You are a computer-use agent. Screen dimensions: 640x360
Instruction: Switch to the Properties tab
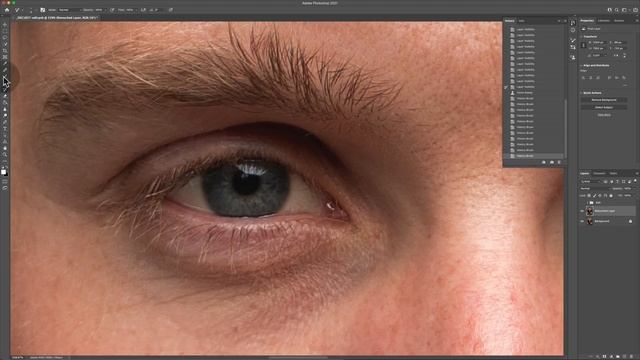(587, 21)
